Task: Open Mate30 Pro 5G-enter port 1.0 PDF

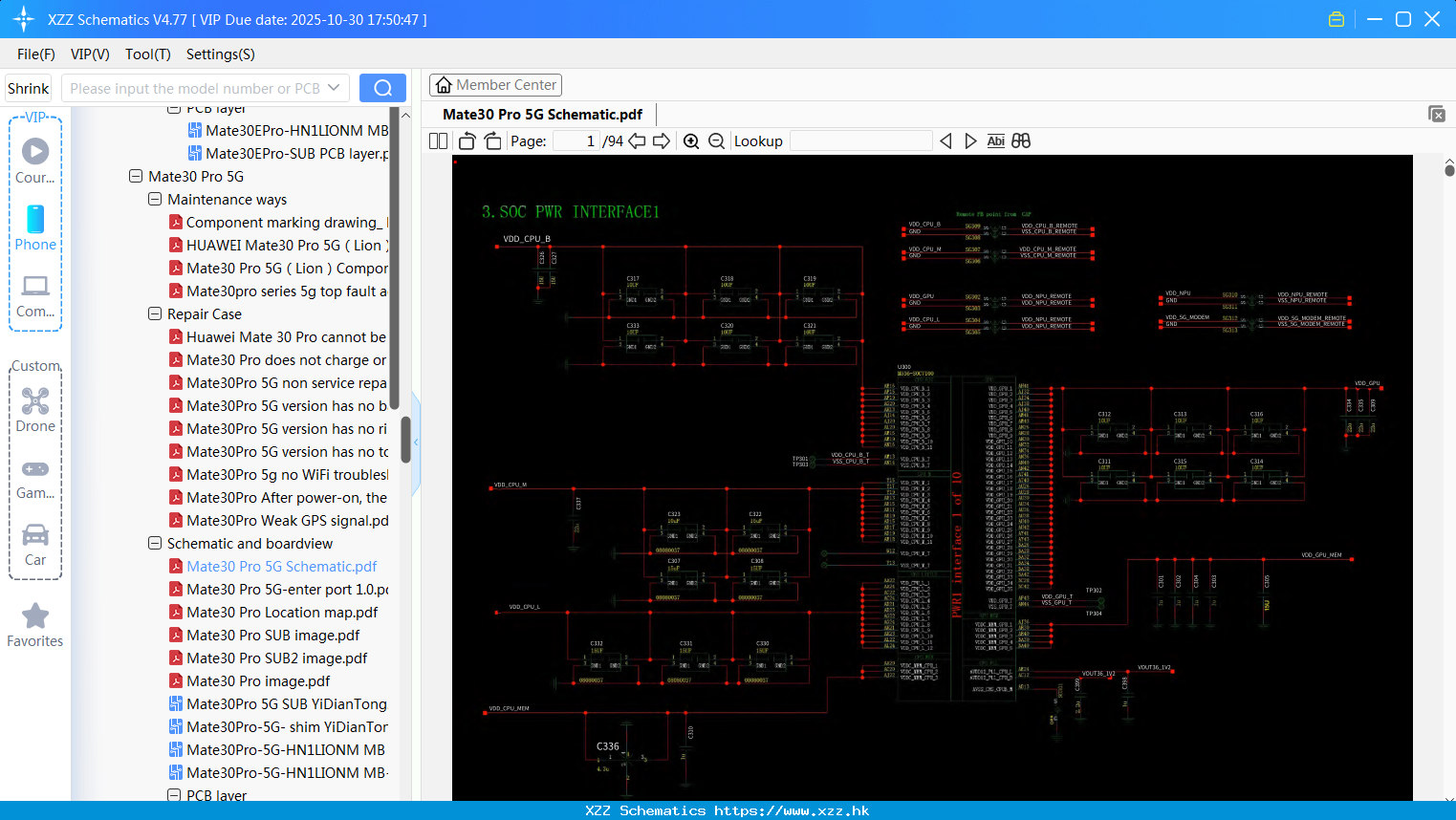Action: tap(278, 589)
